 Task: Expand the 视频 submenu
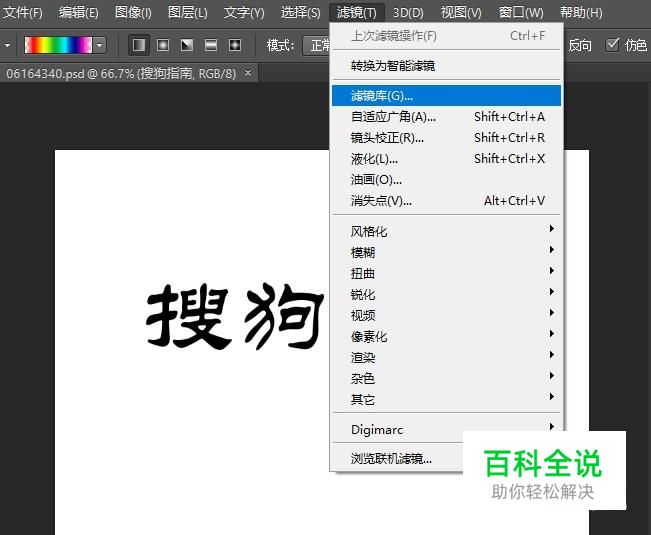(446, 315)
